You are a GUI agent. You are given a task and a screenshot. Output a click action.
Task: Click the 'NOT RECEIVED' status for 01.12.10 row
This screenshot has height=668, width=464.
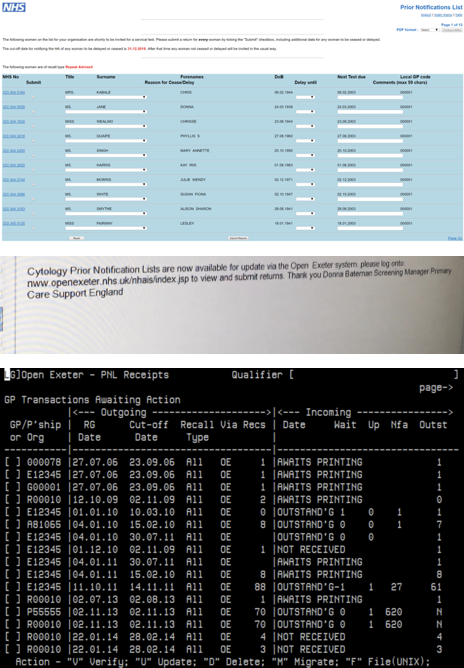pyautogui.click(x=311, y=550)
